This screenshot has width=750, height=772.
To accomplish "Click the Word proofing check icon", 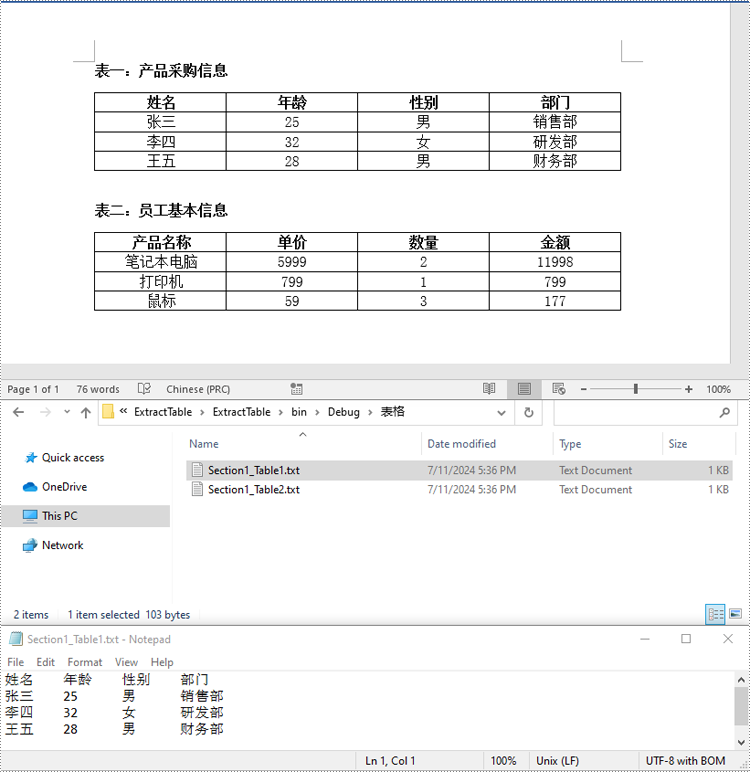I will pos(144,389).
